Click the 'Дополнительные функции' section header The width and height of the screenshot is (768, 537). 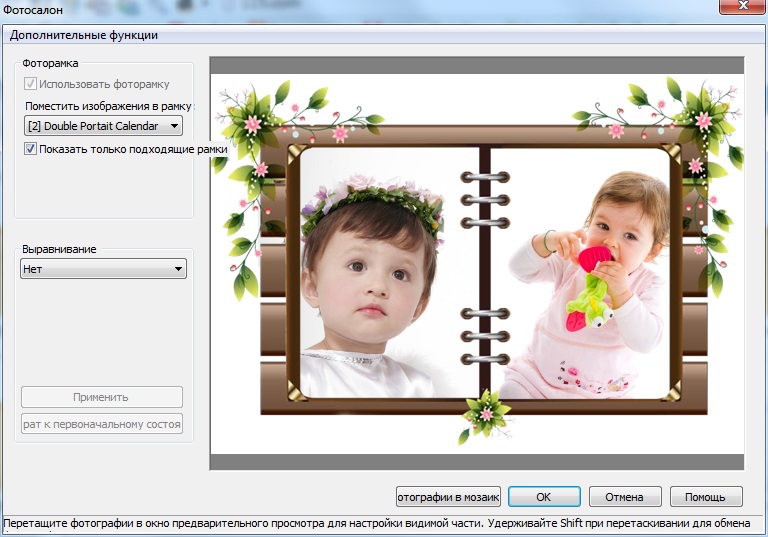point(84,35)
